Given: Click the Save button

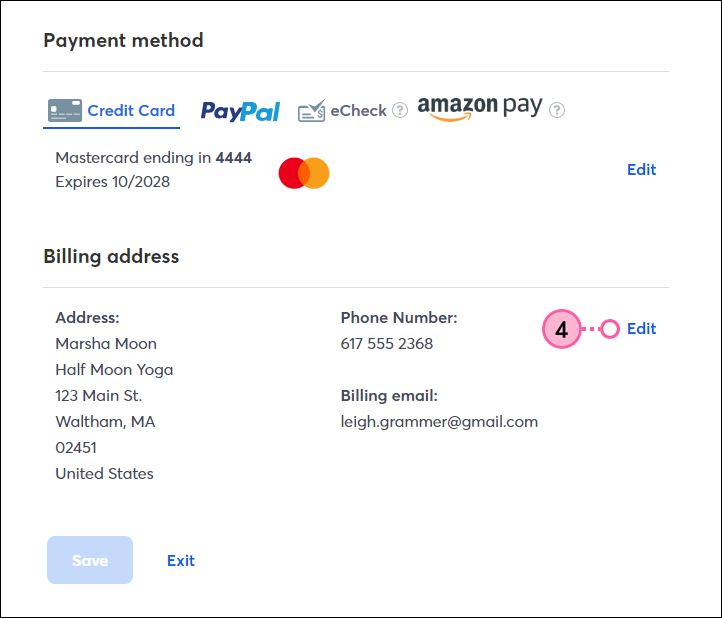Looking at the screenshot, I should [x=90, y=560].
